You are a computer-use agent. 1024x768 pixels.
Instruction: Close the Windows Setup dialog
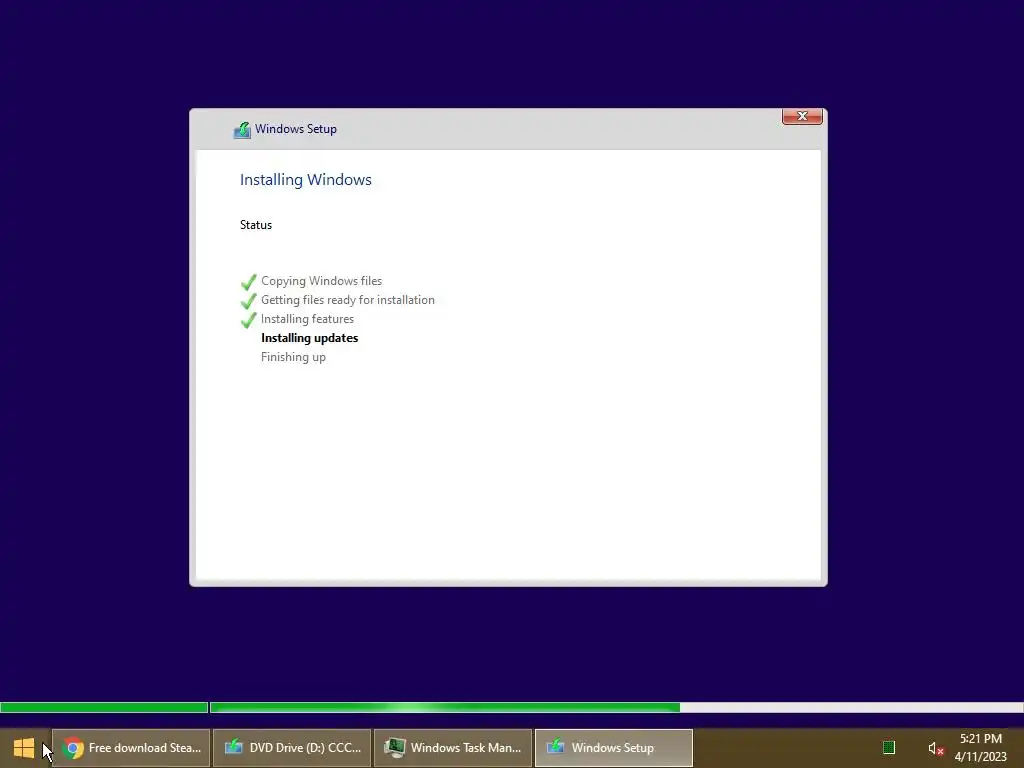pos(802,116)
